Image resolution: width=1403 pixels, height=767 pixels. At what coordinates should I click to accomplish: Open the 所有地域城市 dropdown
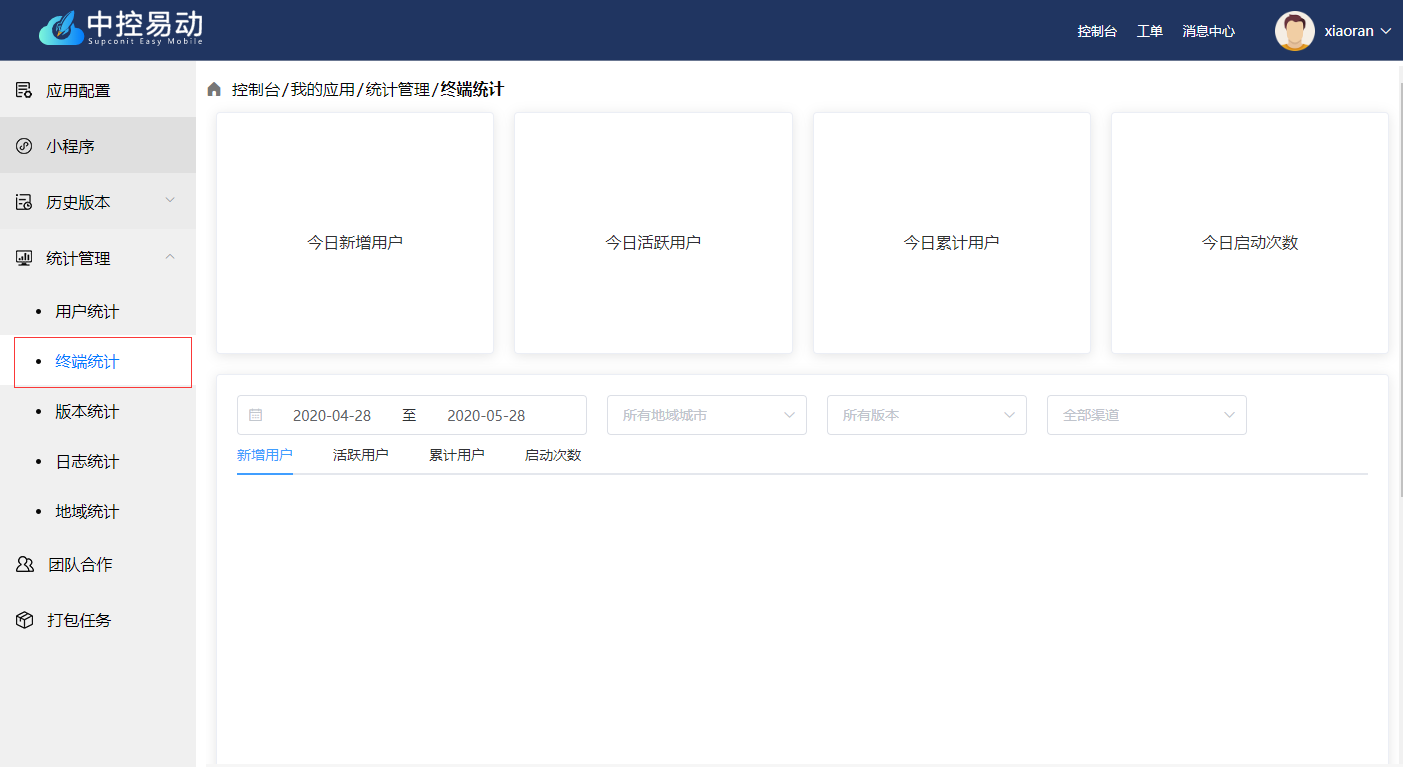pos(707,415)
